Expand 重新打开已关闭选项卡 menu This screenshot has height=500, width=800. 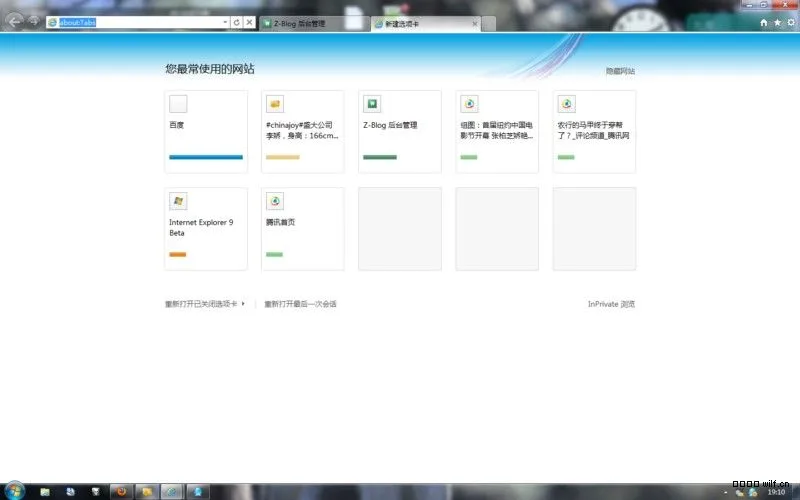[205, 304]
